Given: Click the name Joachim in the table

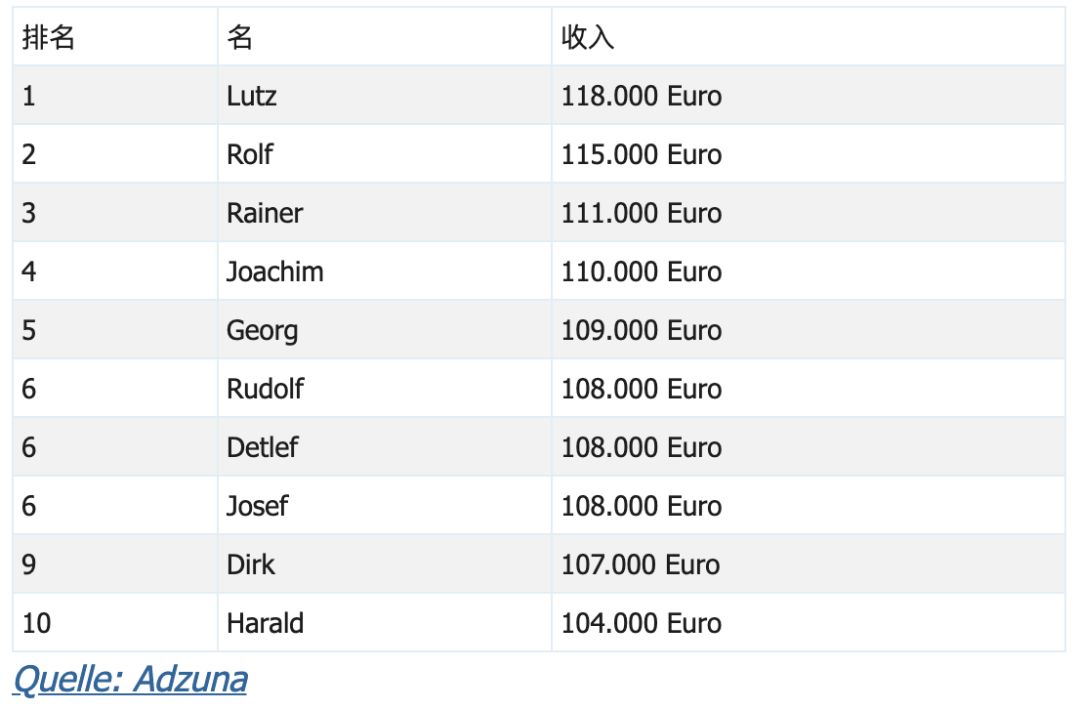Looking at the screenshot, I should pyautogui.click(x=275, y=271).
